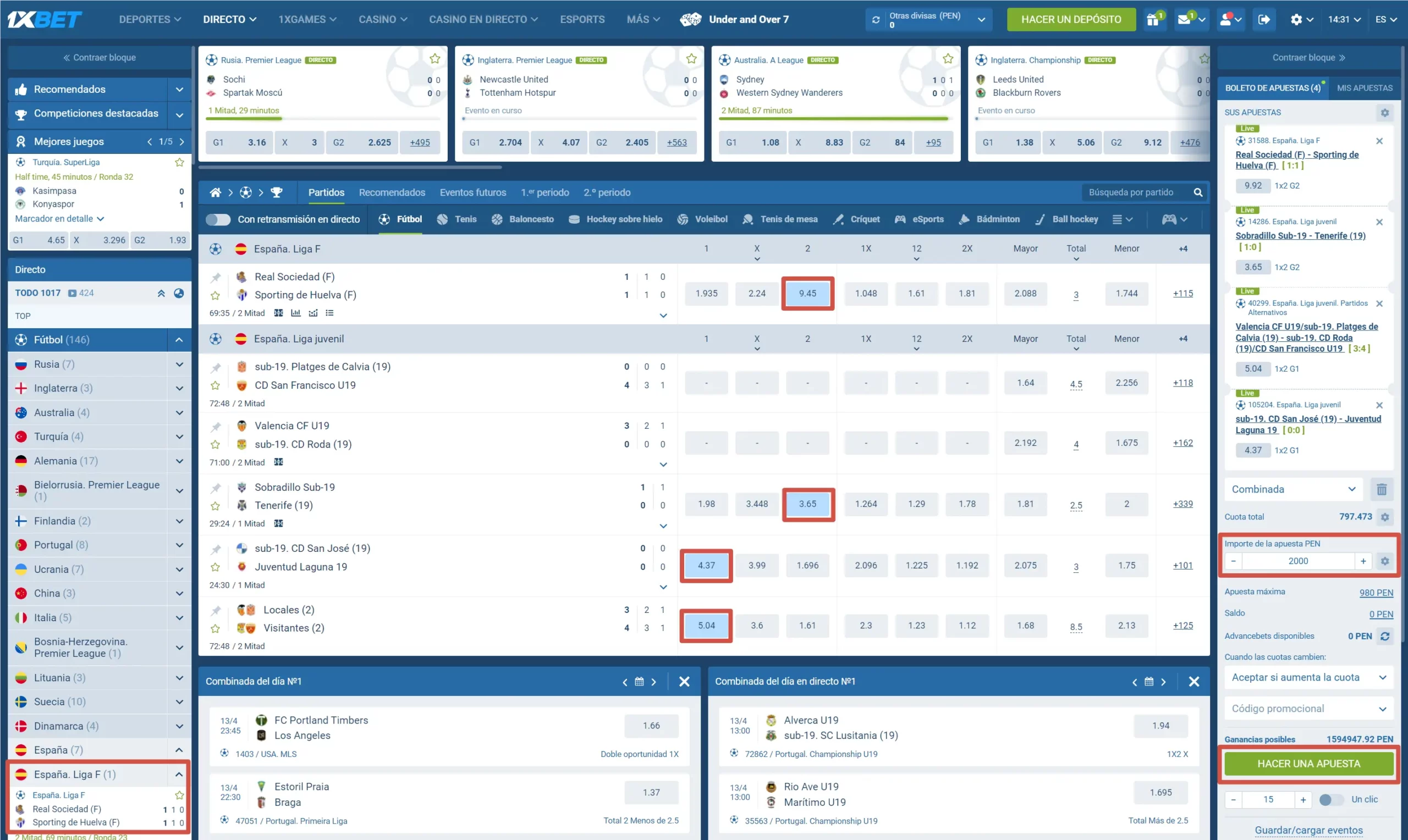Favorite the Newcastle United match card
This screenshot has height=840, width=1408.
[691, 59]
